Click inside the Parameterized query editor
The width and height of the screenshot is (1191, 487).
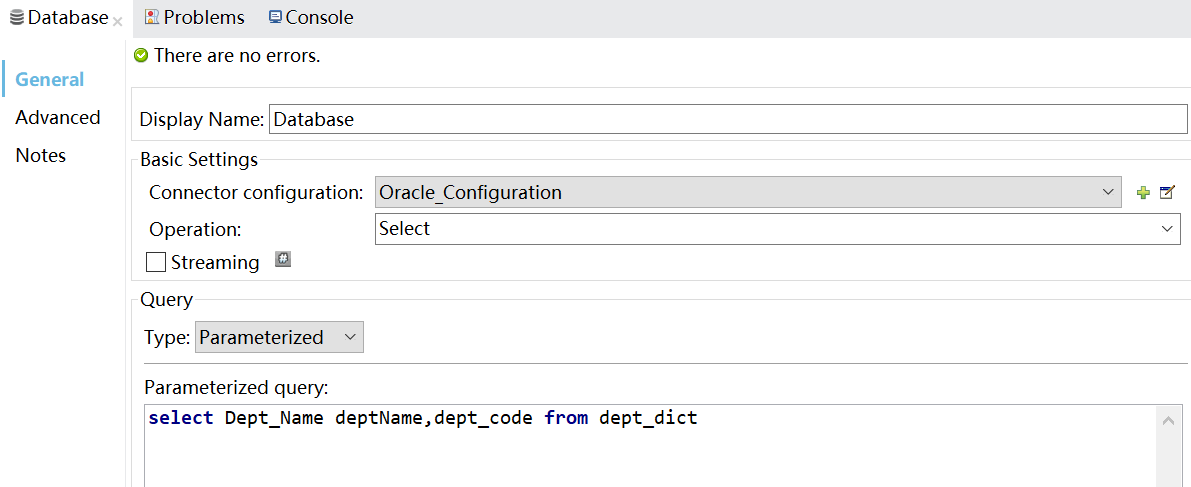point(650,450)
